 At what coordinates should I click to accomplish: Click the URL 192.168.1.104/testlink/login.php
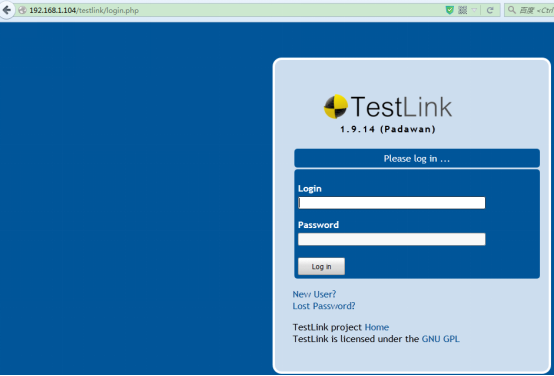click(84, 10)
